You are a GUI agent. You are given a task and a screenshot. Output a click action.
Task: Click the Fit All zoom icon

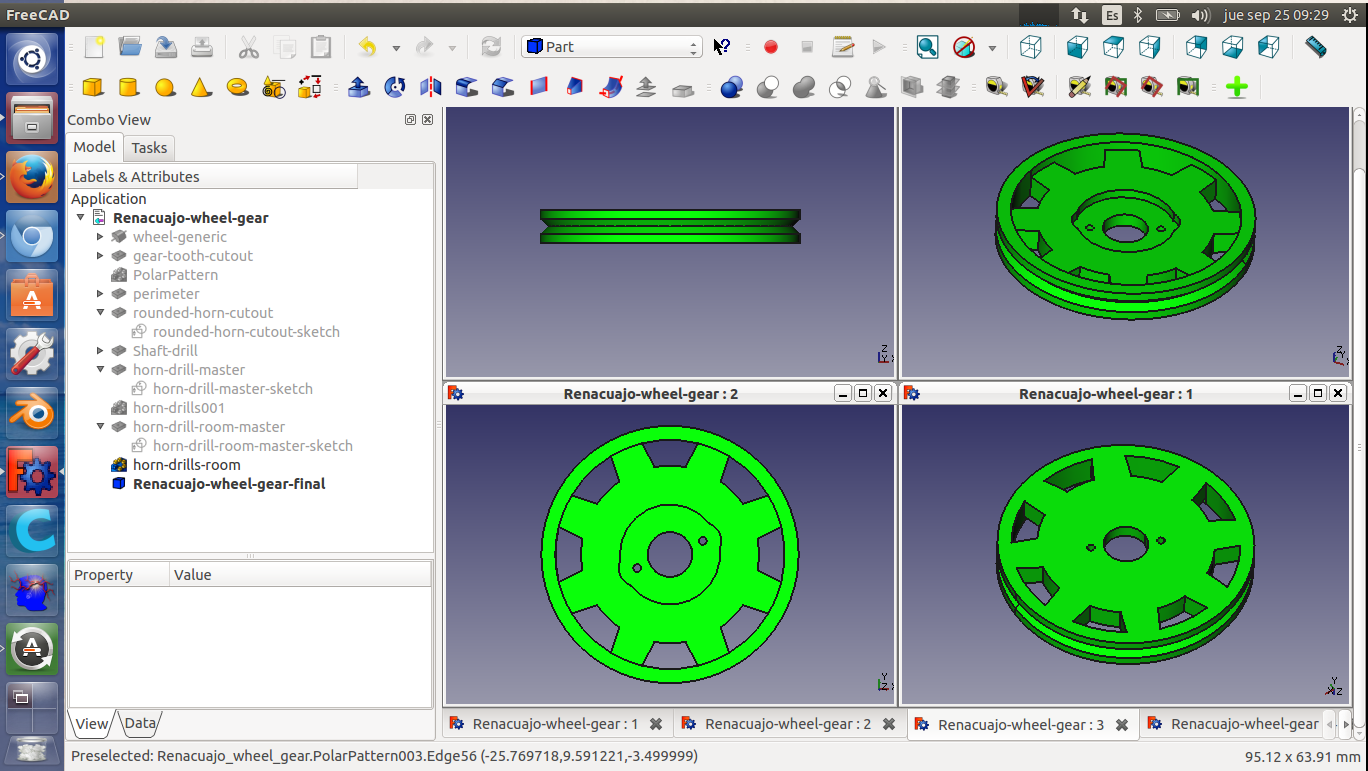pyautogui.click(x=927, y=47)
